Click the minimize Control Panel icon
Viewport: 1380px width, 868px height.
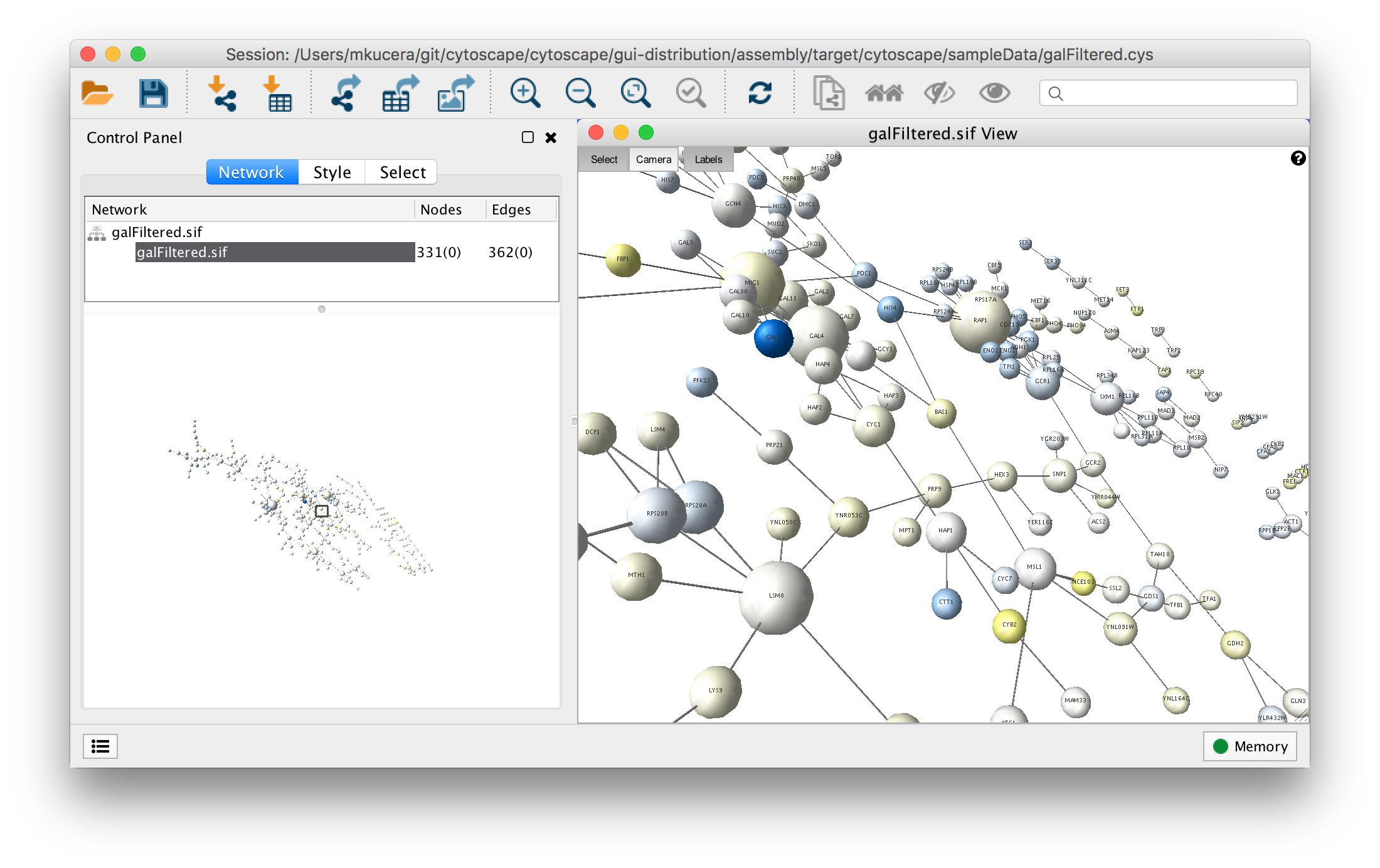pyautogui.click(x=528, y=138)
